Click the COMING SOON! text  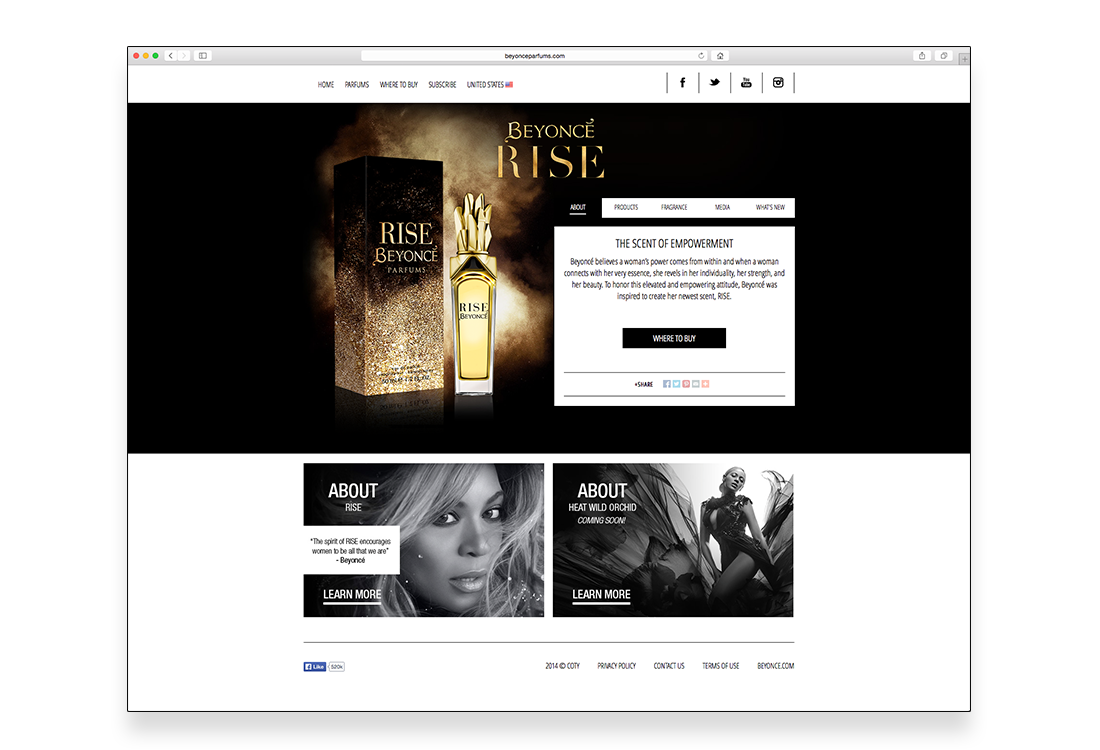[x=601, y=521]
